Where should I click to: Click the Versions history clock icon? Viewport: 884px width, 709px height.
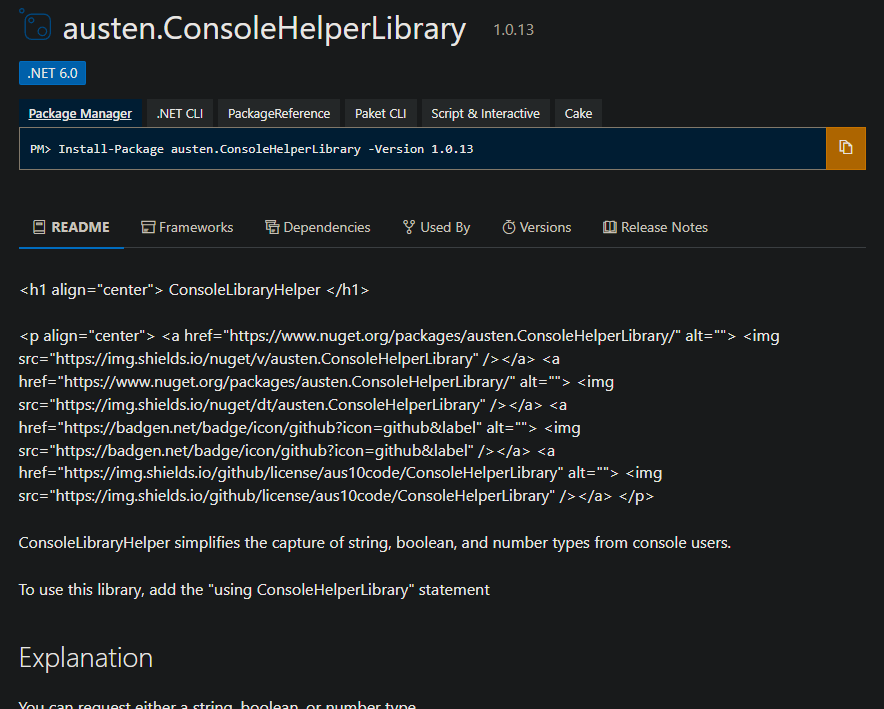coord(507,227)
